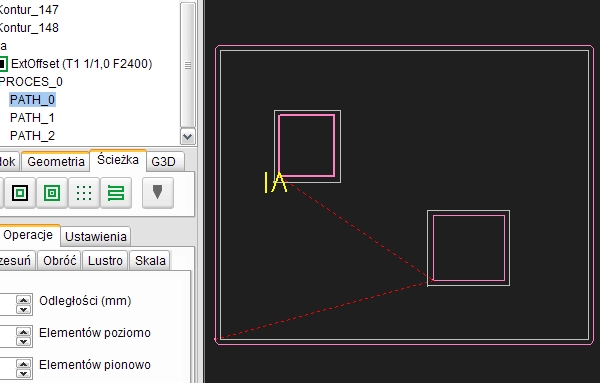Open the G3D tab
Image resolution: width=600 pixels, height=383 pixels.
[163, 161]
